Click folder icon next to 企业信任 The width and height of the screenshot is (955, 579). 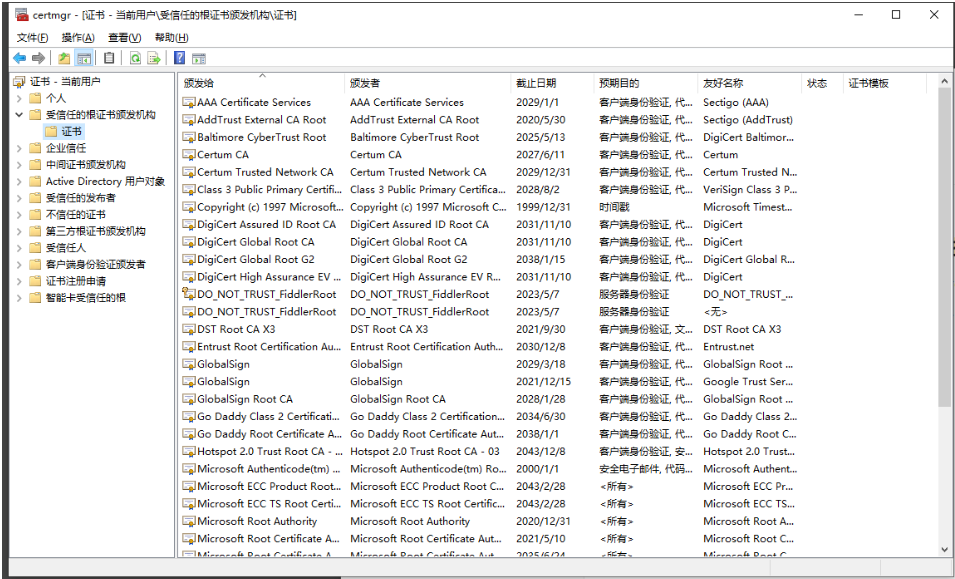click(x=35, y=148)
